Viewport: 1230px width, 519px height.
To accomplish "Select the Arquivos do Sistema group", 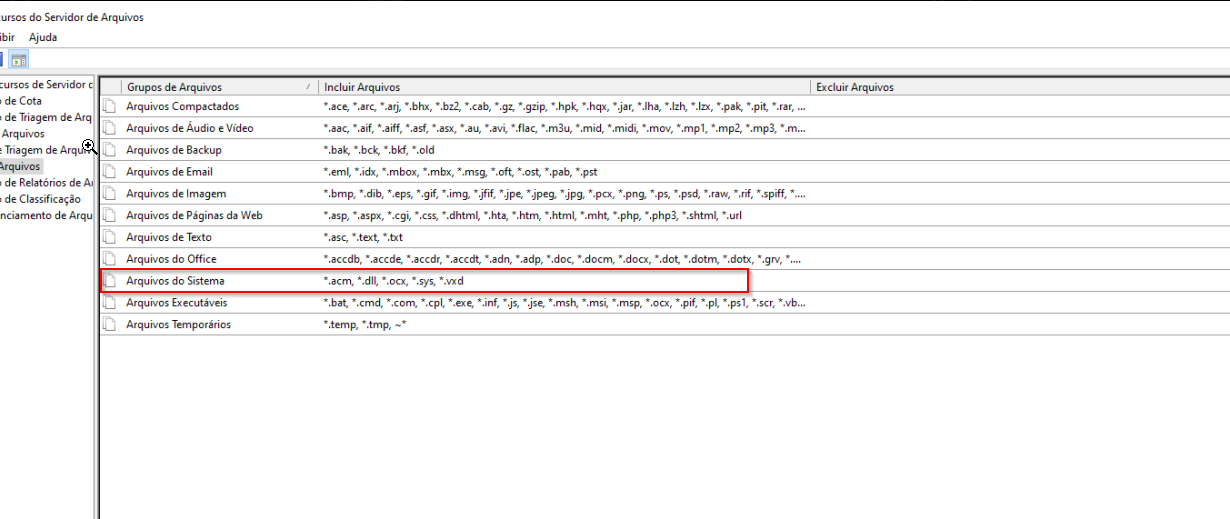I will [x=175, y=281].
